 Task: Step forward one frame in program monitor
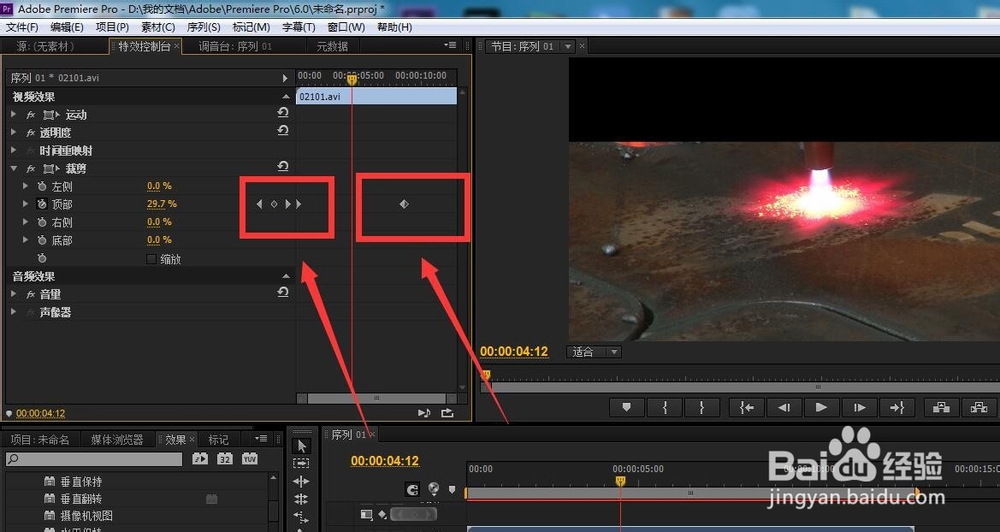[859, 407]
